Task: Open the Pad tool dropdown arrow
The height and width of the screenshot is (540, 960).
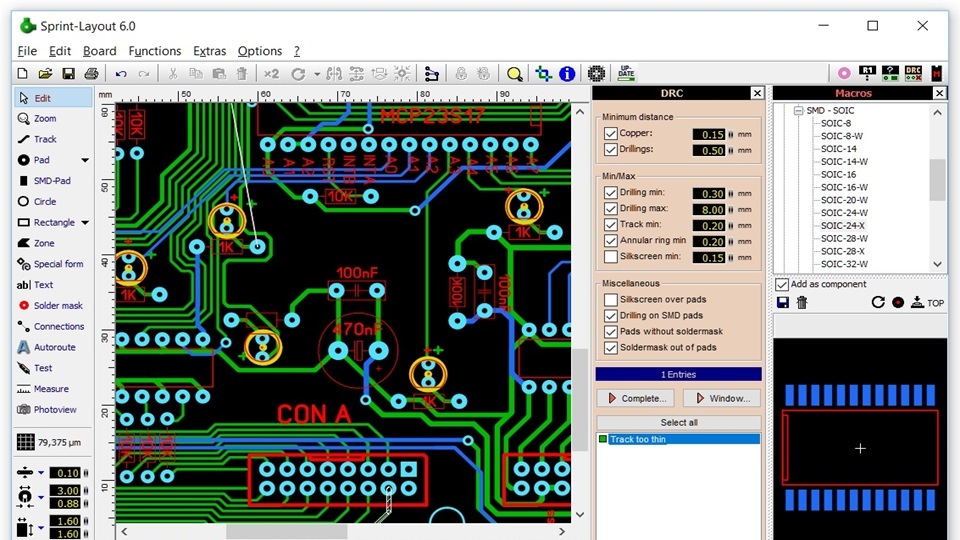Action: [x=85, y=160]
